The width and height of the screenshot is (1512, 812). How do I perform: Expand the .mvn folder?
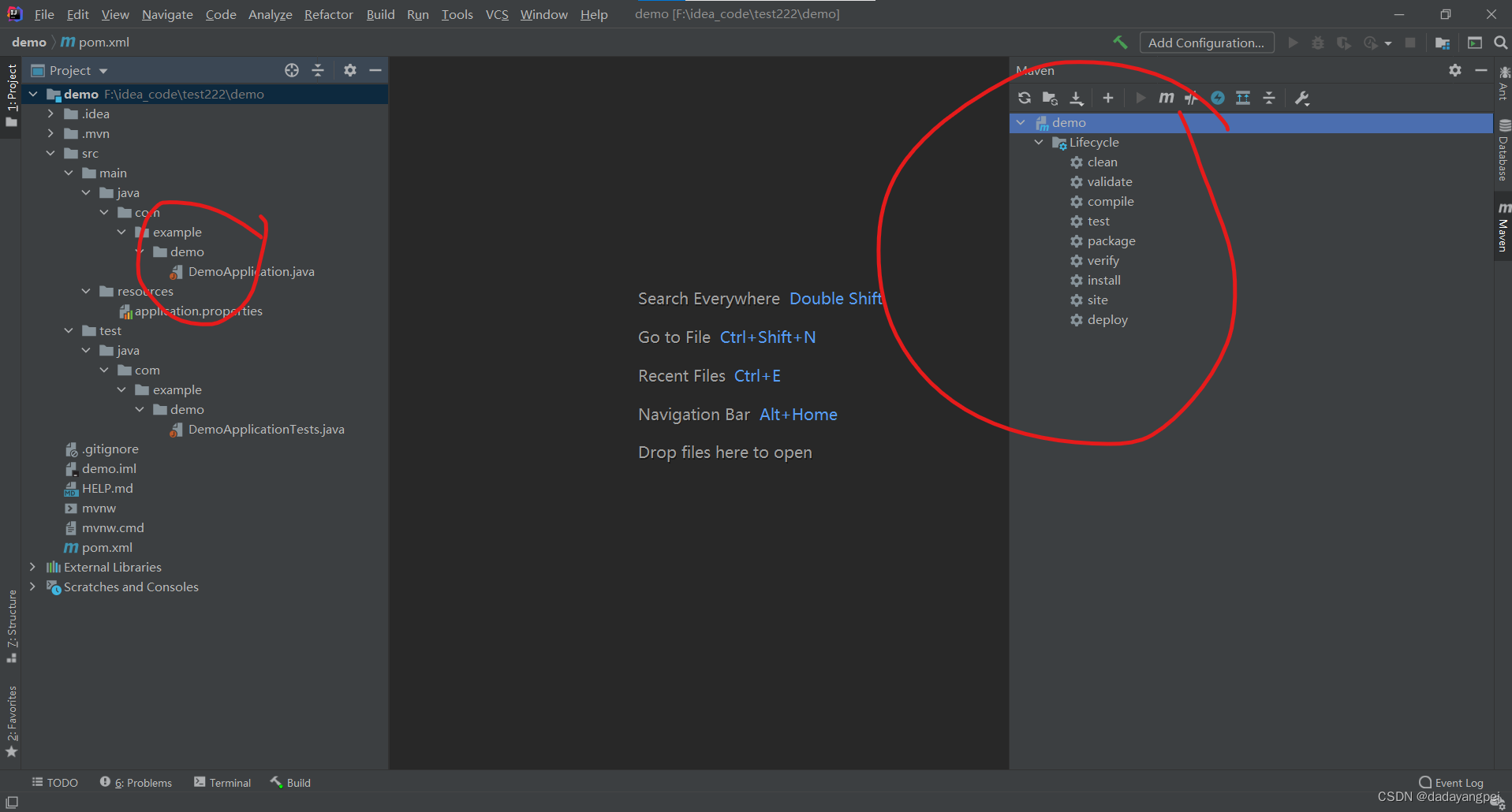[50, 133]
